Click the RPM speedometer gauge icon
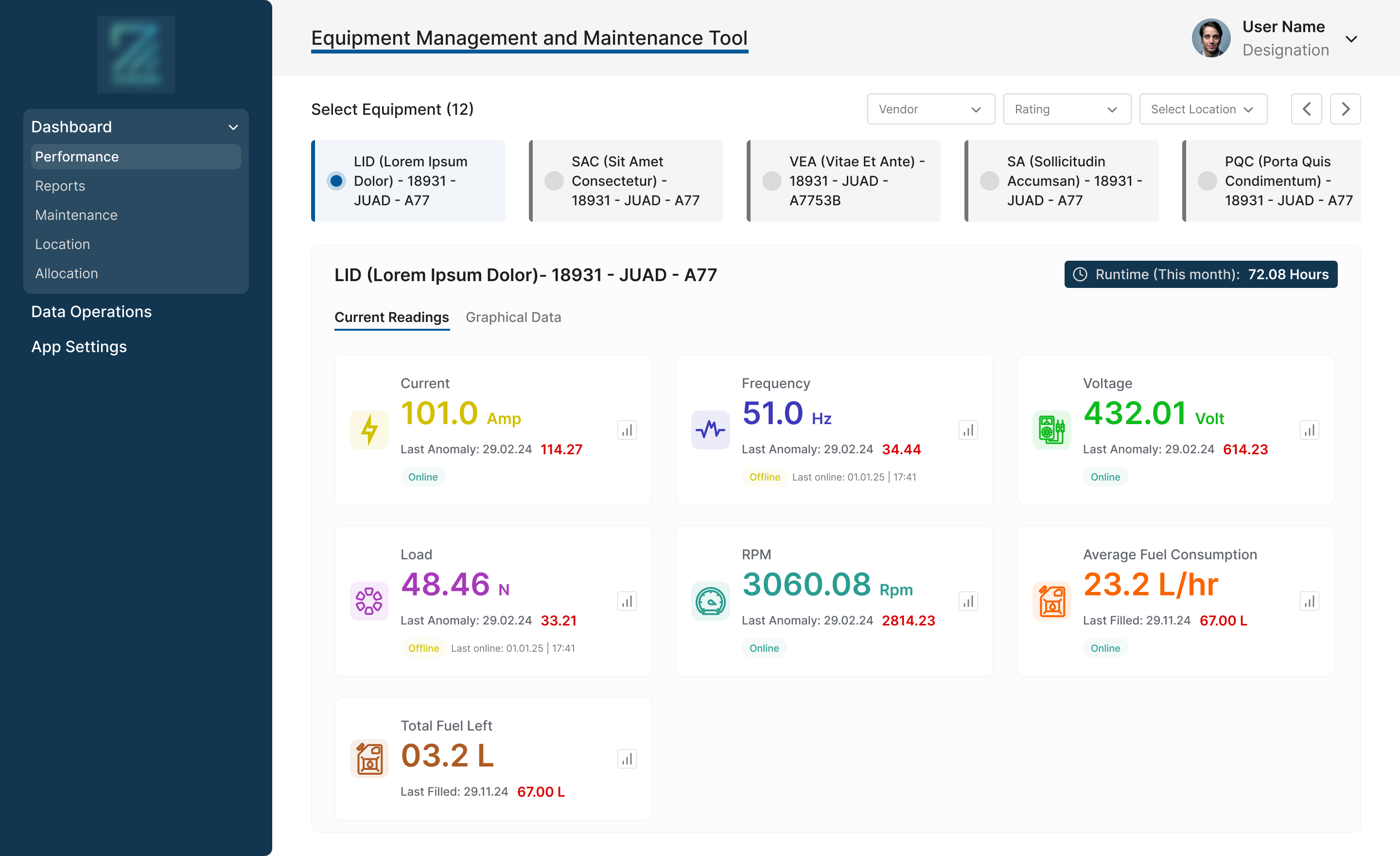The image size is (1400, 856). pyautogui.click(x=710, y=601)
